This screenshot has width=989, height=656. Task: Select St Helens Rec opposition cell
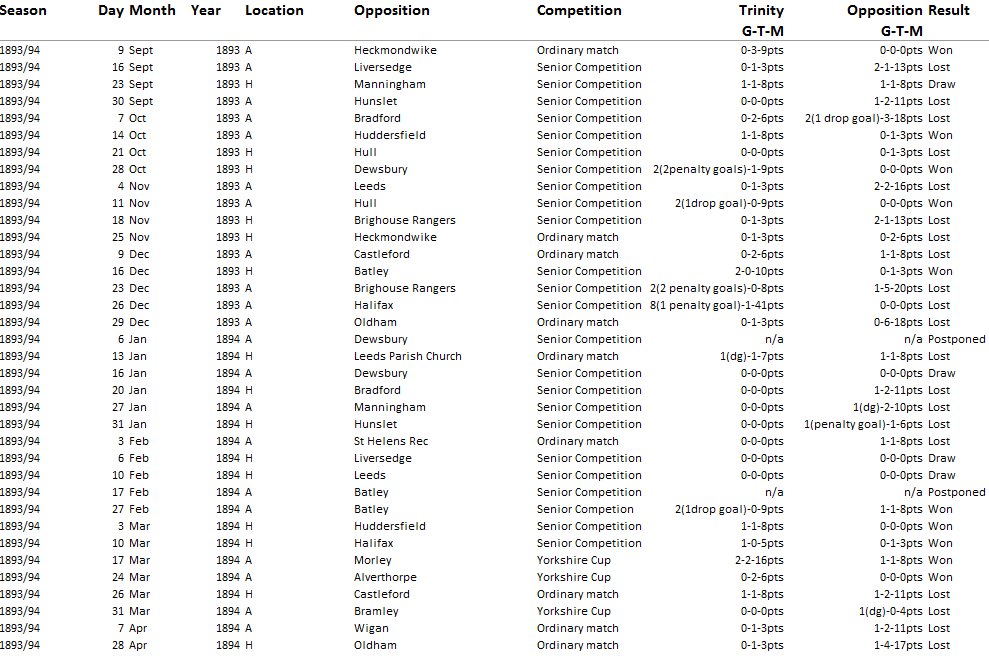391,442
